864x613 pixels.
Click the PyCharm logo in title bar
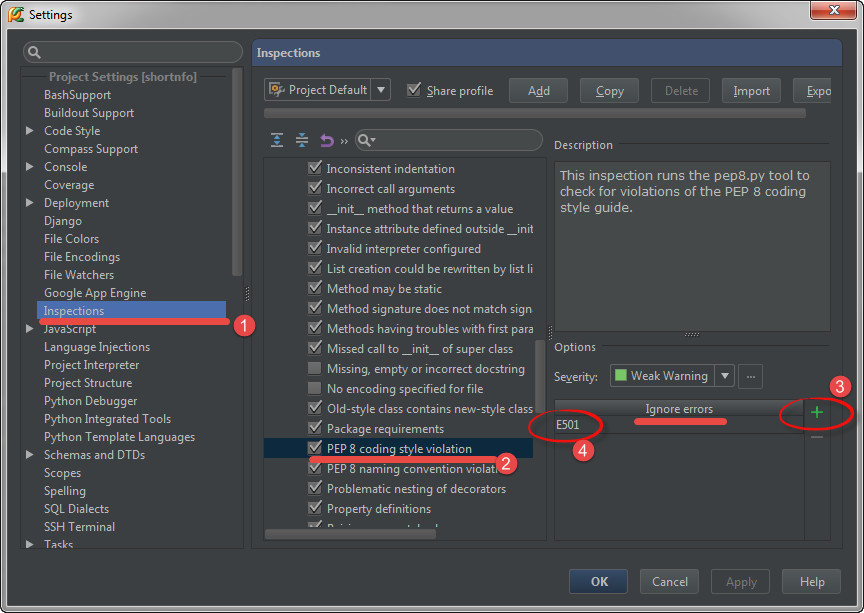coord(16,14)
